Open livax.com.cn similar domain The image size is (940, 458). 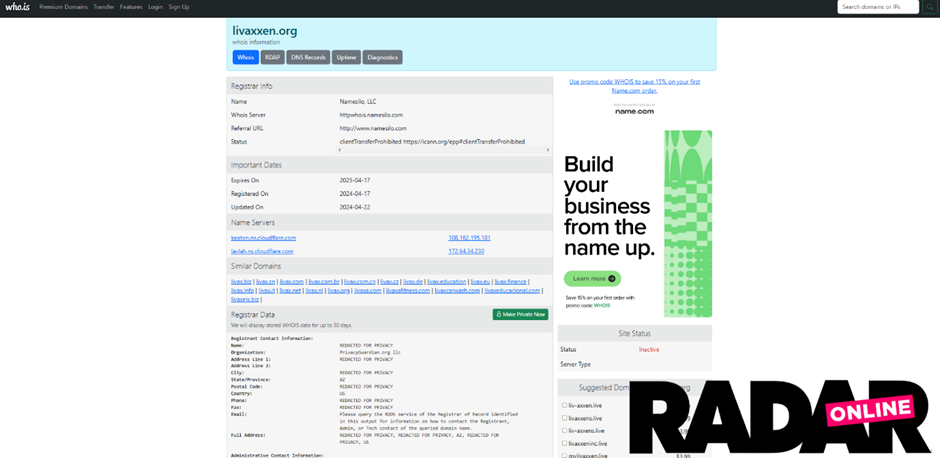coord(360,282)
